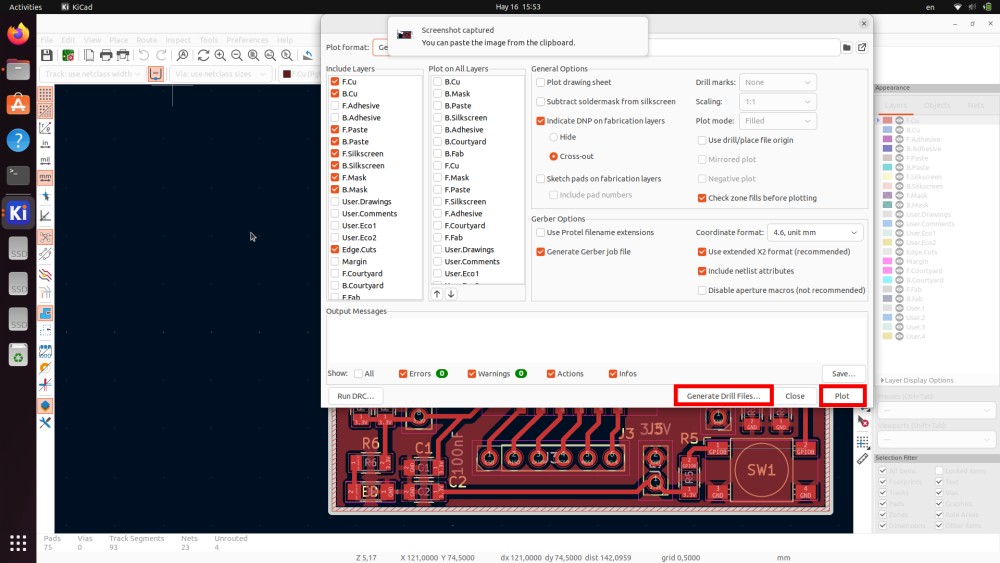
Task: Open Ubuntu Software in the dock
Action: pyautogui.click(x=18, y=104)
